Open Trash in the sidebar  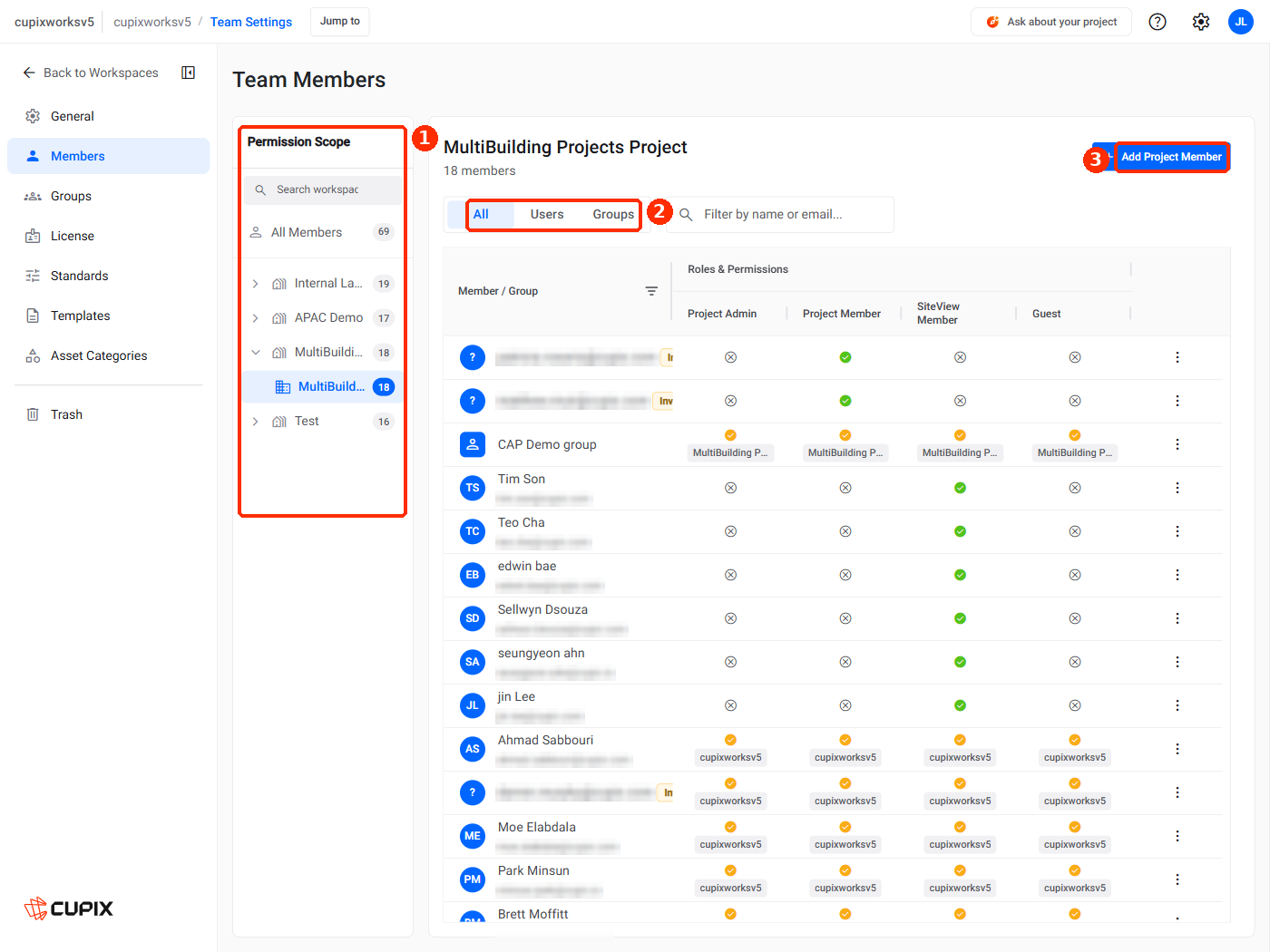coord(108,414)
